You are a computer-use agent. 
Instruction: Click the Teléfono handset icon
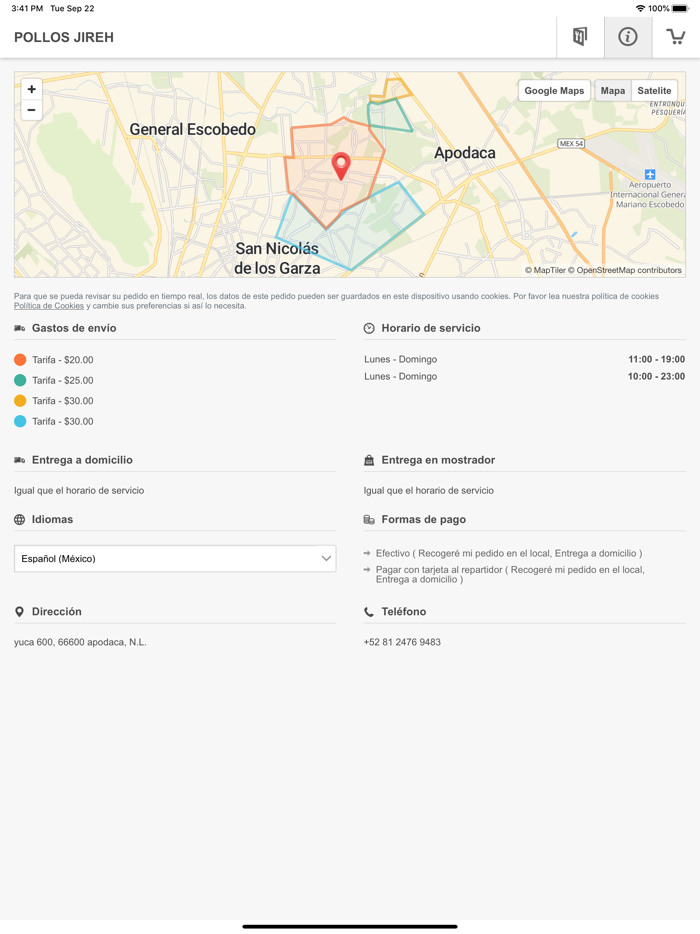(369, 612)
